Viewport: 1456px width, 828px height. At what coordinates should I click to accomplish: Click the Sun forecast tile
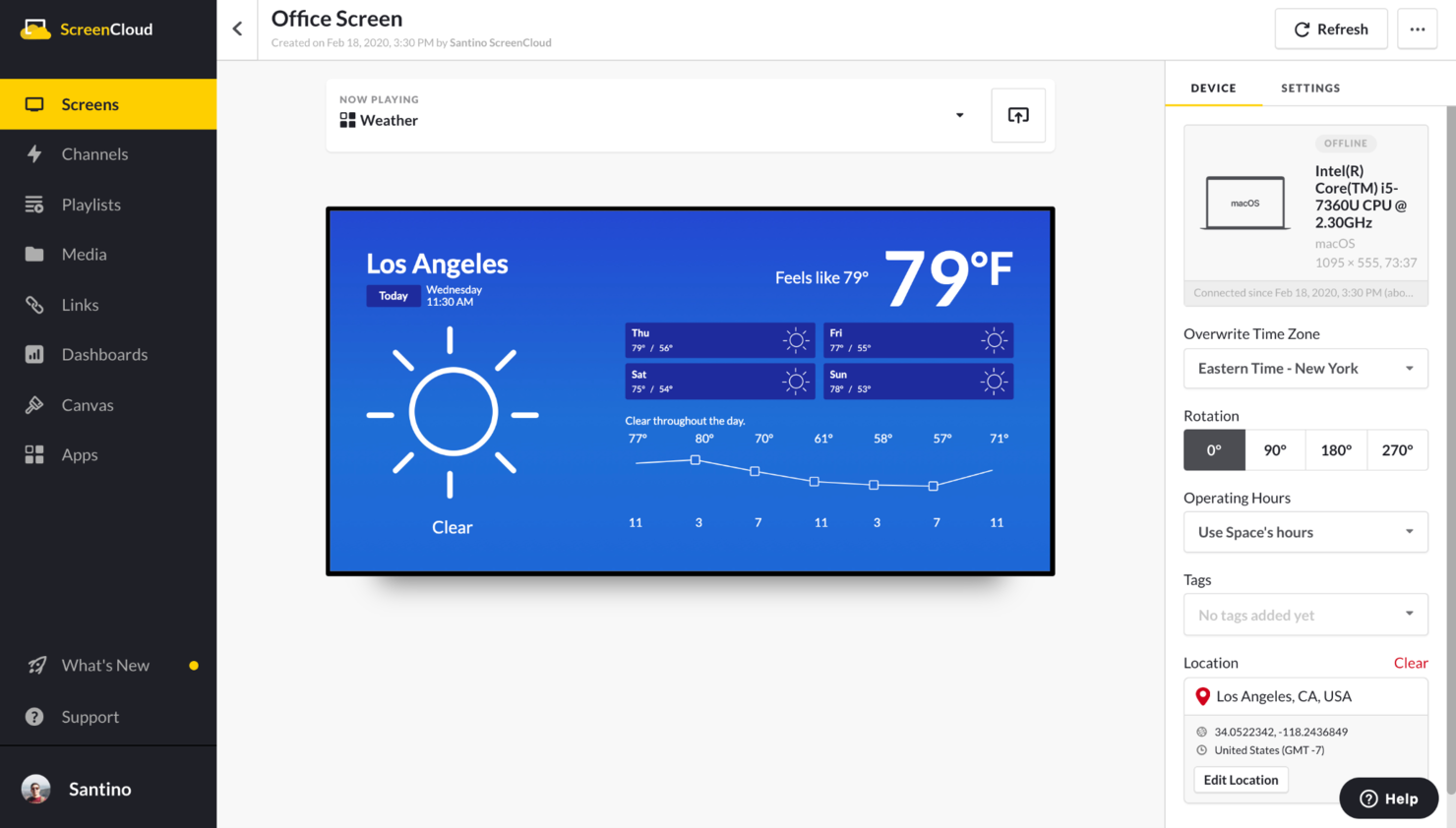(918, 382)
